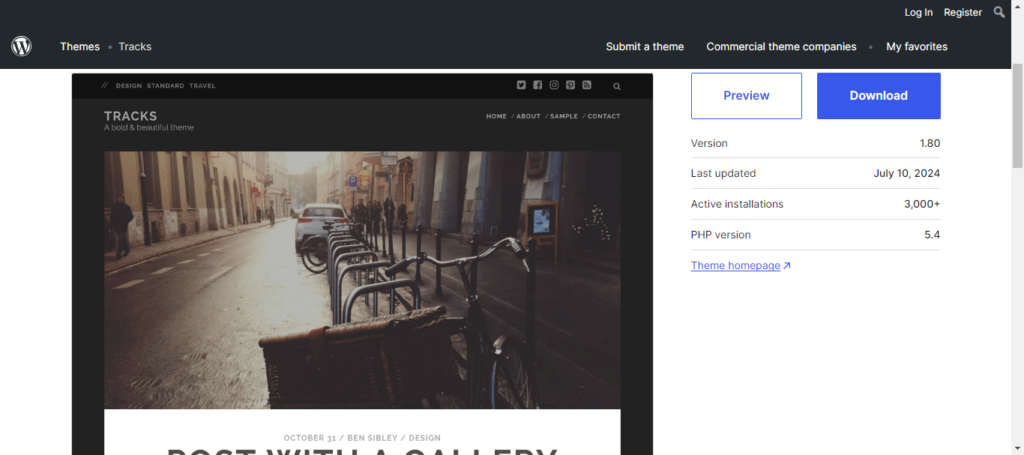Click the Twitter icon in theme screenshot

pyautogui.click(x=521, y=85)
